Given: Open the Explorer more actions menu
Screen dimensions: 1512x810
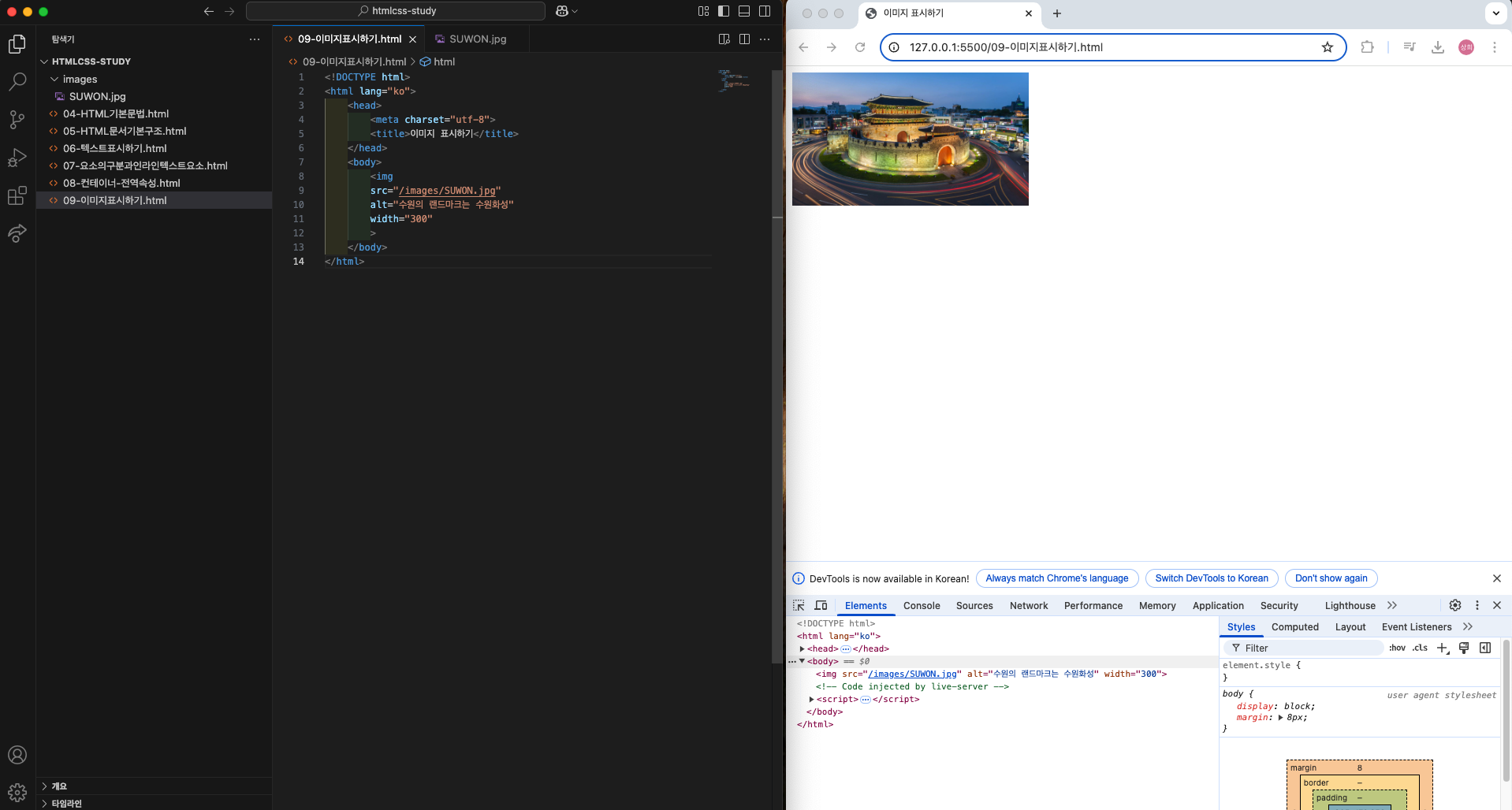Looking at the screenshot, I should click(255, 39).
